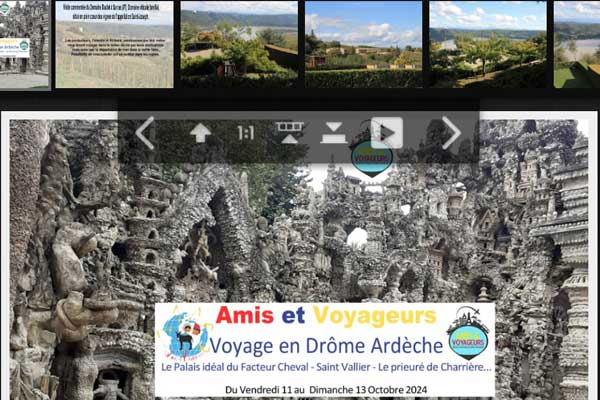Image resolution: width=600 pixels, height=400 pixels.
Task: Click the 'Amis et Voyageurs' title text
Action: [326, 316]
